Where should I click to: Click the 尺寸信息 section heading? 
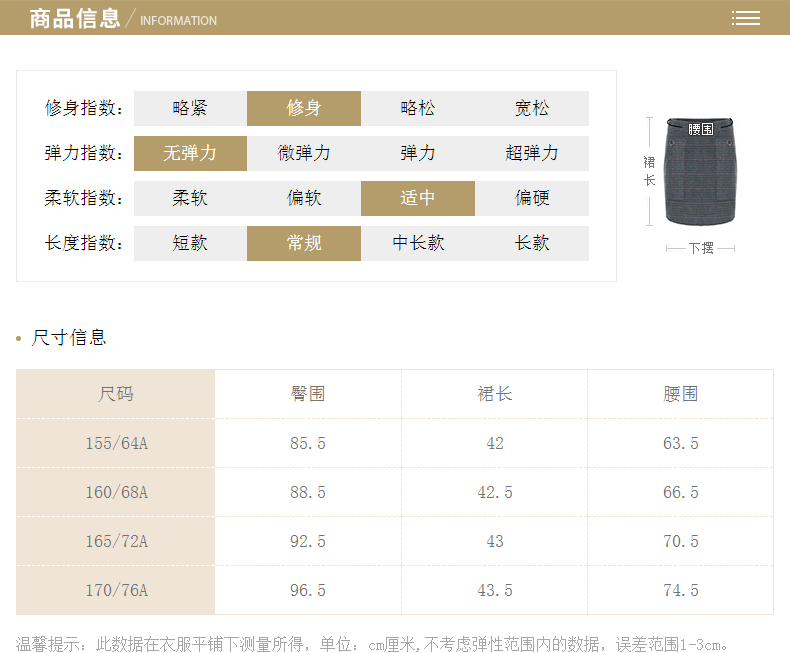pyautogui.click(x=69, y=337)
